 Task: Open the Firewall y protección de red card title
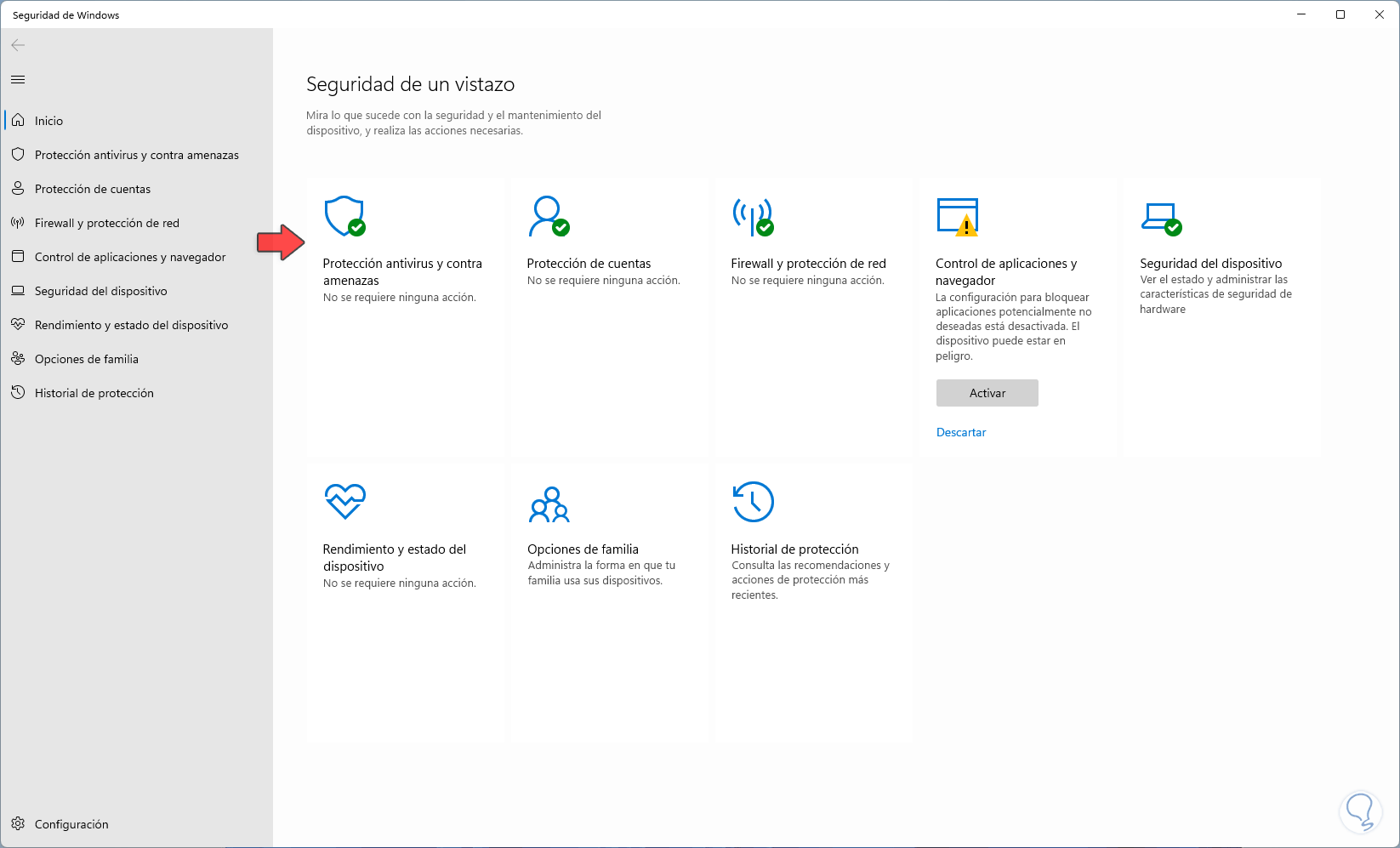pyautogui.click(x=809, y=264)
